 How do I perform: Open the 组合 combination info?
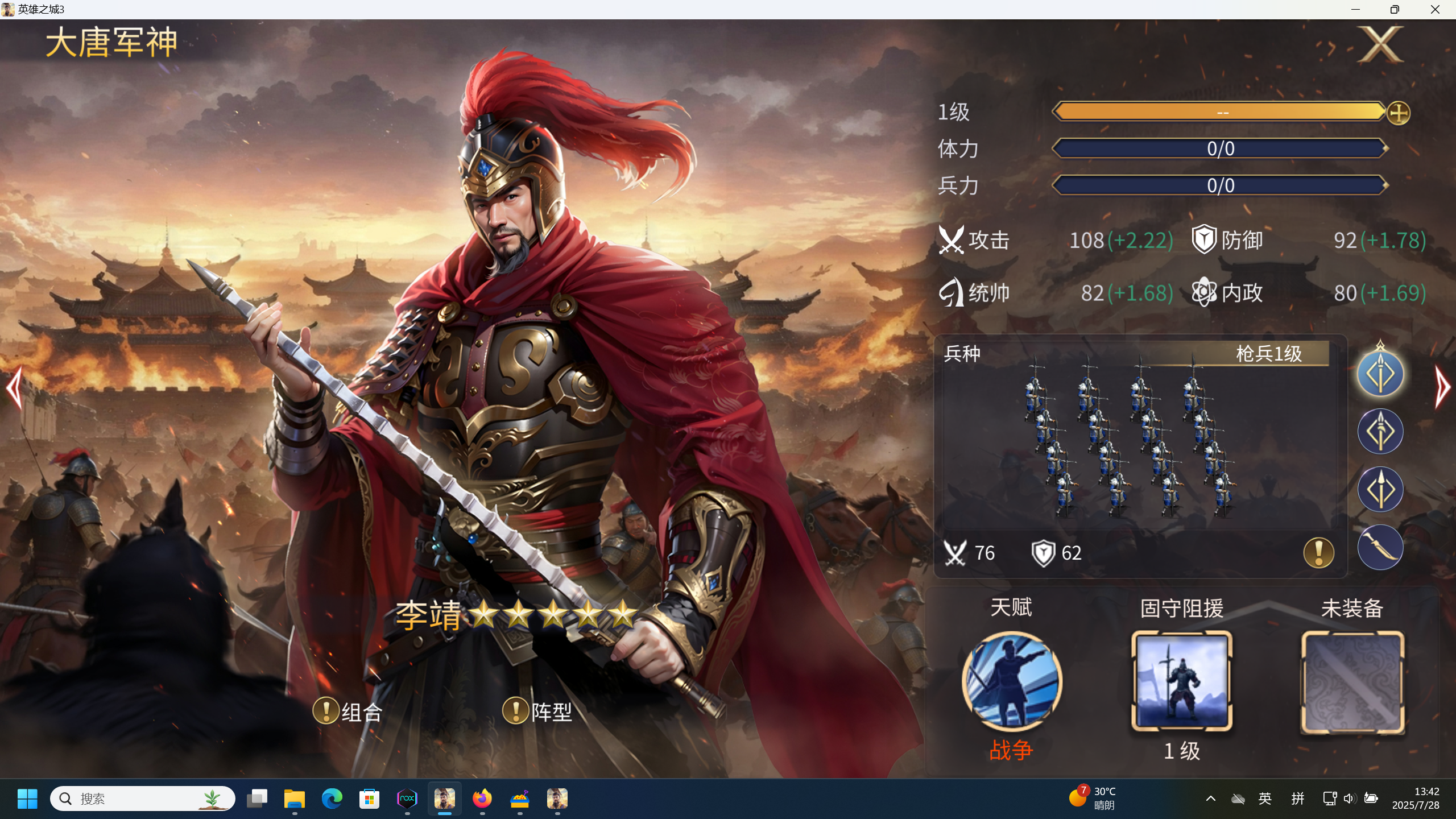(x=348, y=711)
